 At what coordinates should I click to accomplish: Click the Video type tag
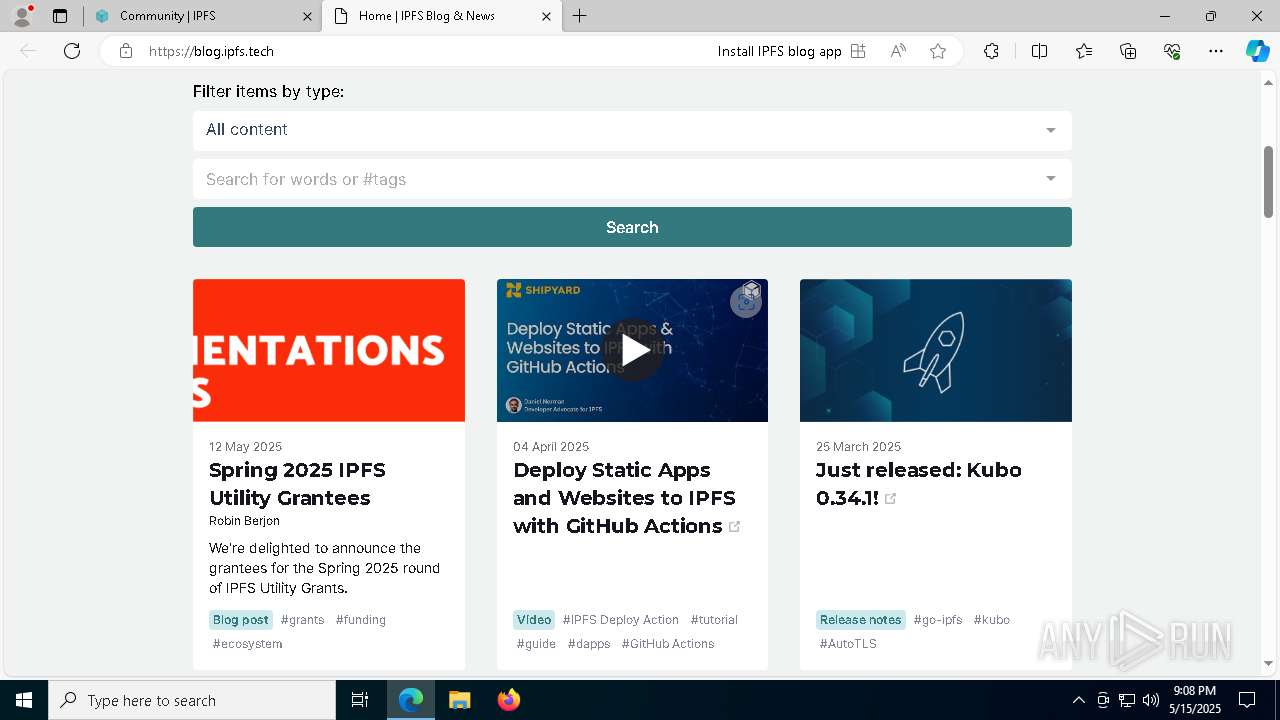coord(534,620)
